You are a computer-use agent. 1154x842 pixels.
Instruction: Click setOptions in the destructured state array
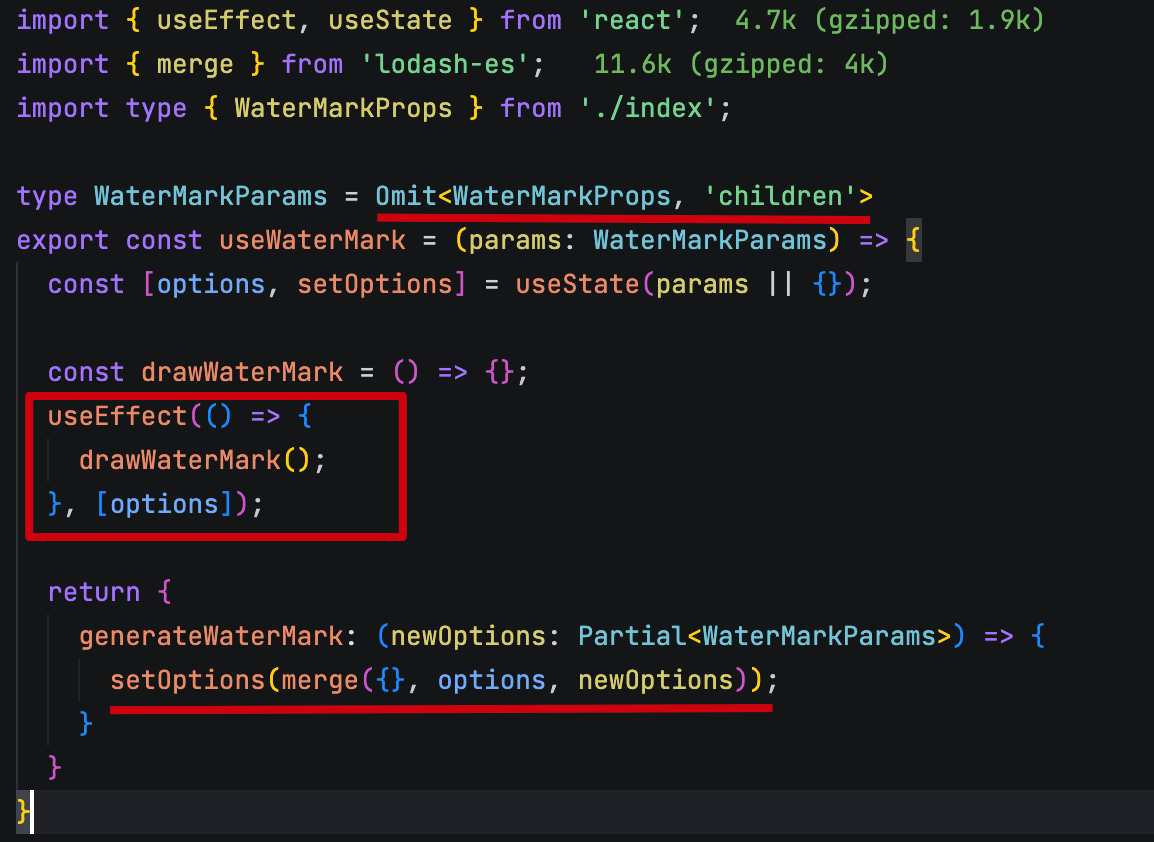(x=374, y=284)
